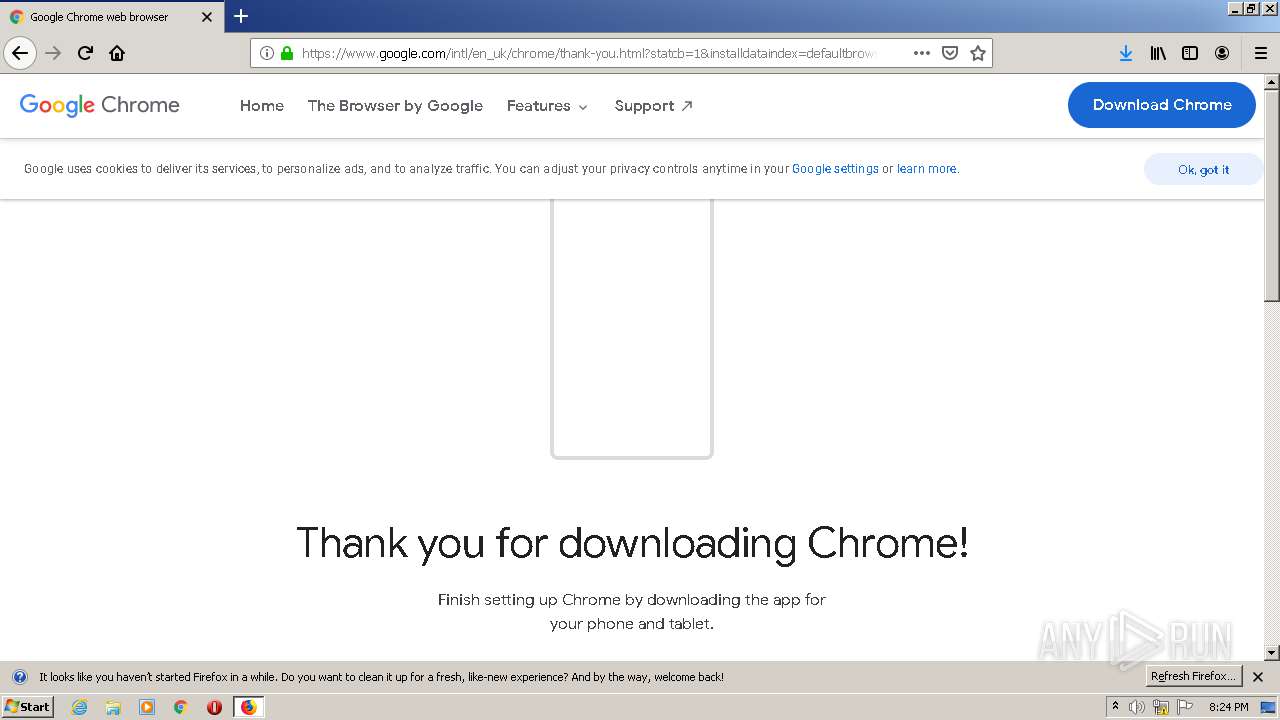1280x720 pixels.
Task: Go back using the Firefox back arrow
Action: [20, 53]
